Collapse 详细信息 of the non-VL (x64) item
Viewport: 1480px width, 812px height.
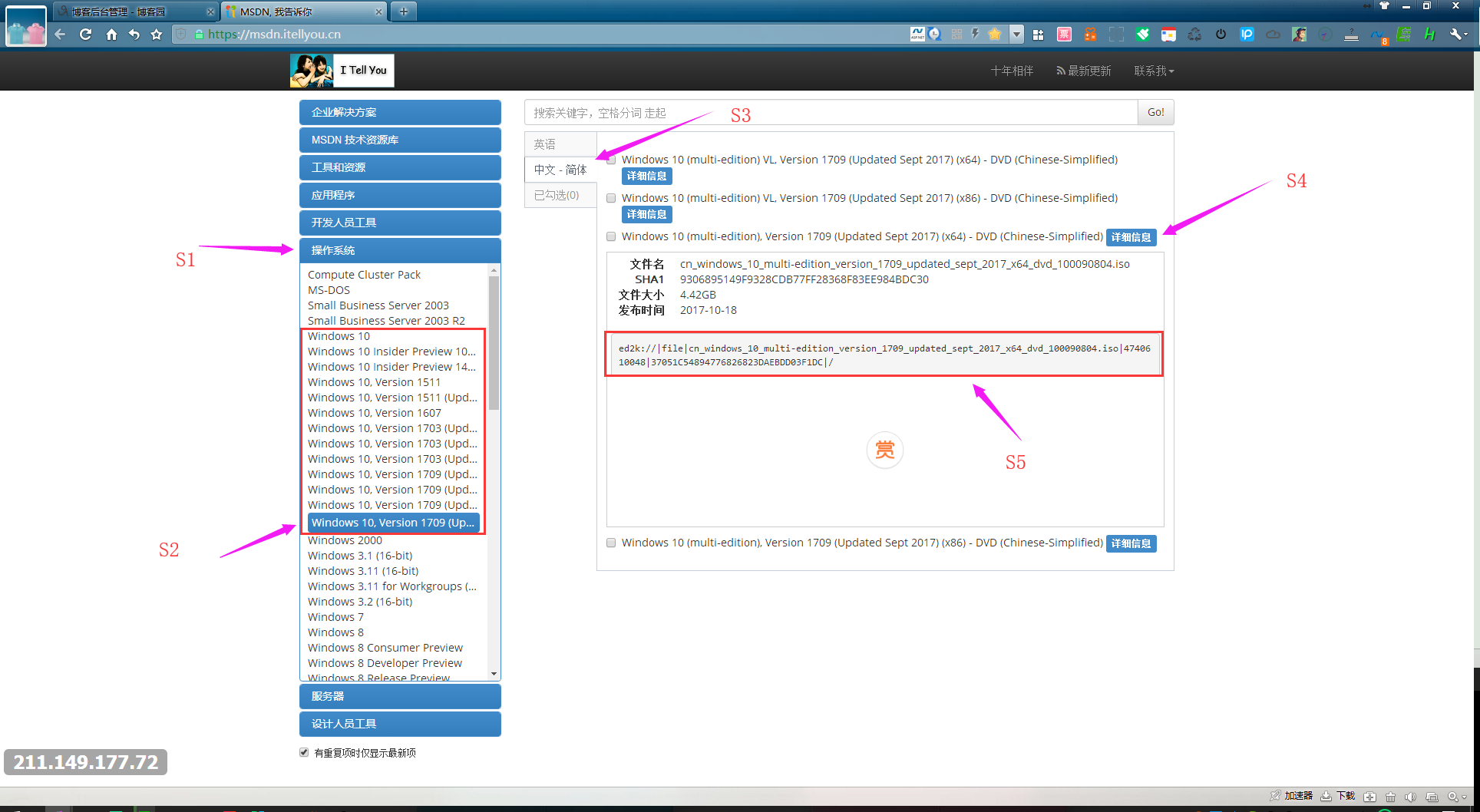tap(1131, 237)
